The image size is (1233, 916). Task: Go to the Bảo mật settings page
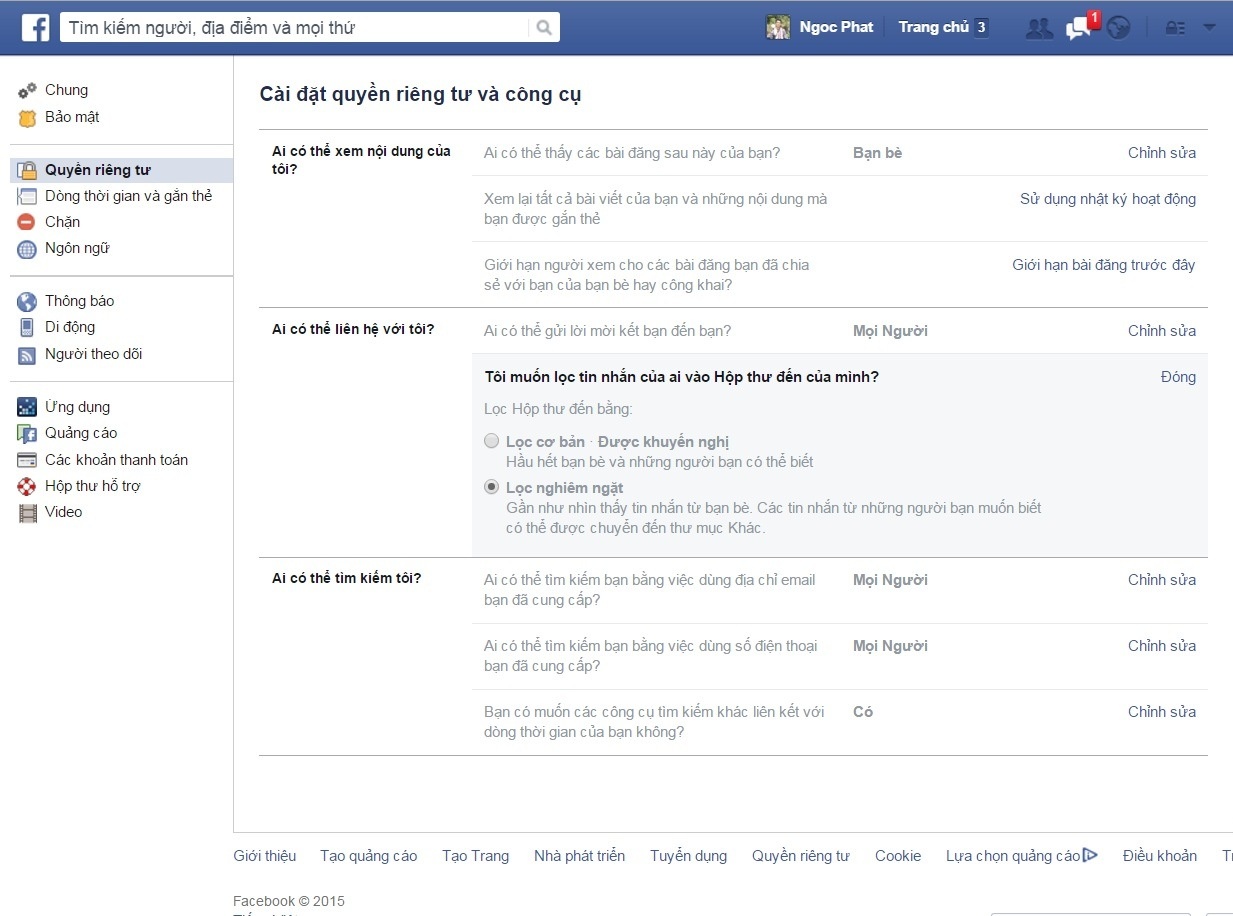[72, 117]
